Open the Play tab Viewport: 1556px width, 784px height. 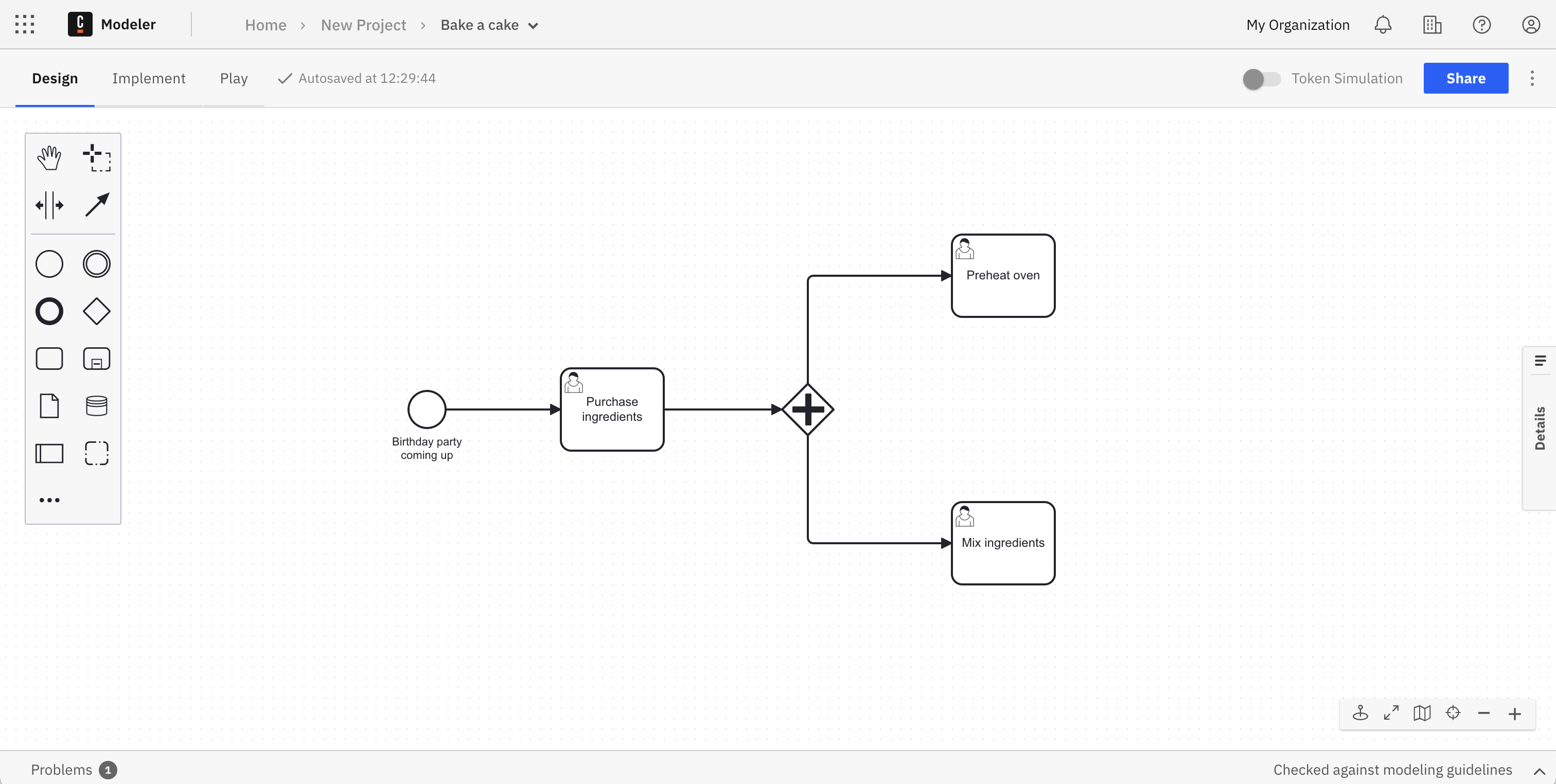(234, 78)
